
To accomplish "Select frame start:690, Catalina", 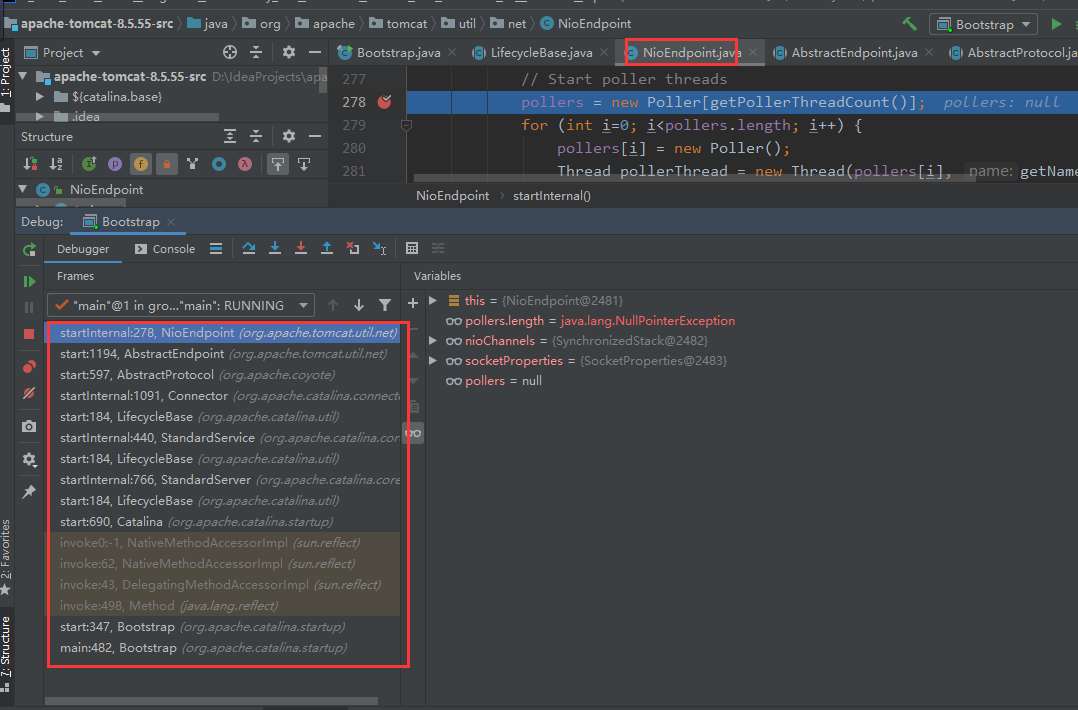I will point(223,522).
